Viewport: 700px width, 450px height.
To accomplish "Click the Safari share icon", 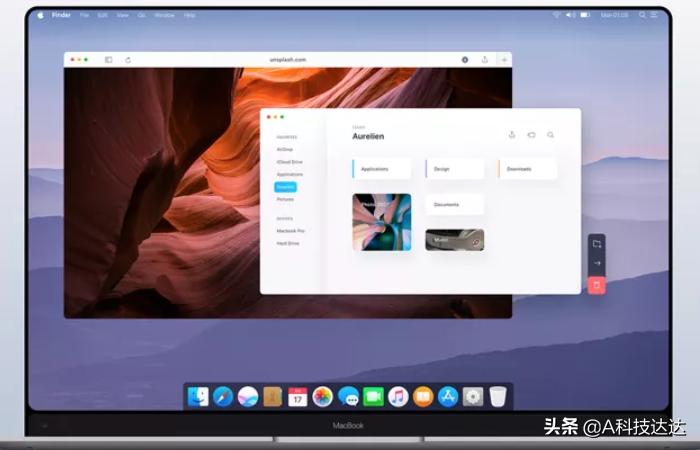I will [x=484, y=59].
